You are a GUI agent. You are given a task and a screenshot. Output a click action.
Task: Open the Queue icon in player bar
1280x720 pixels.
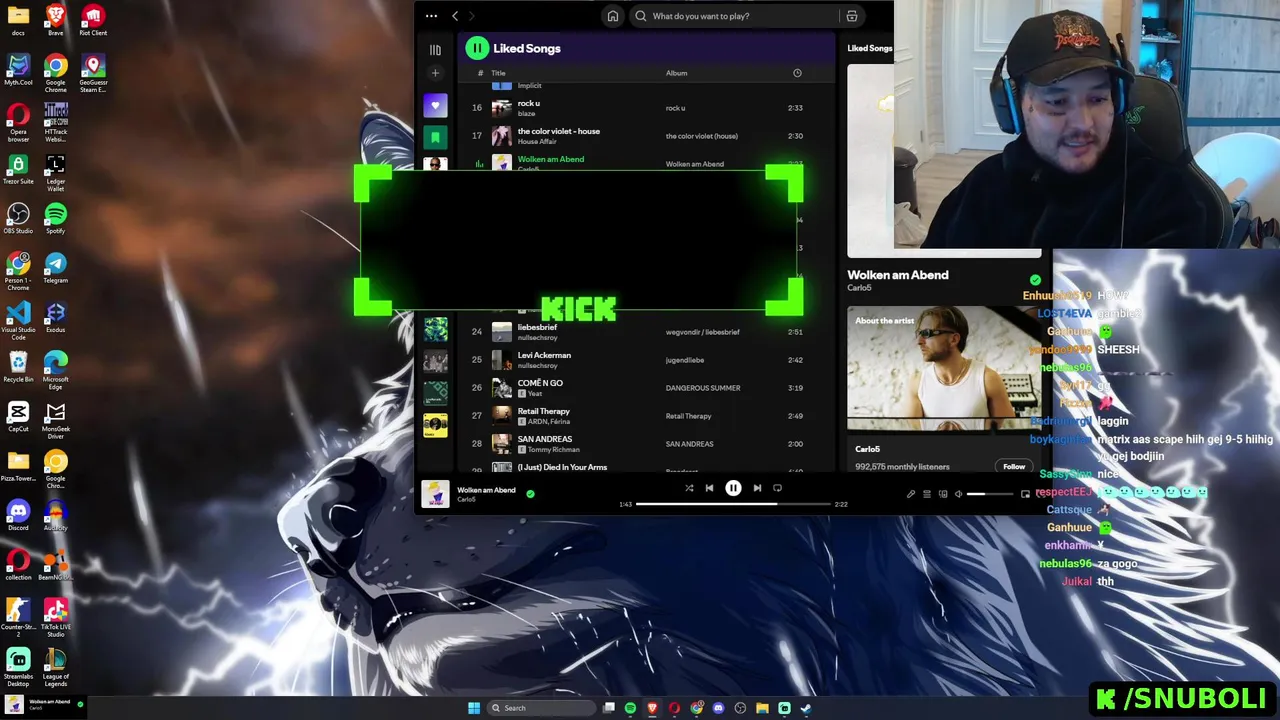pyautogui.click(x=926, y=494)
